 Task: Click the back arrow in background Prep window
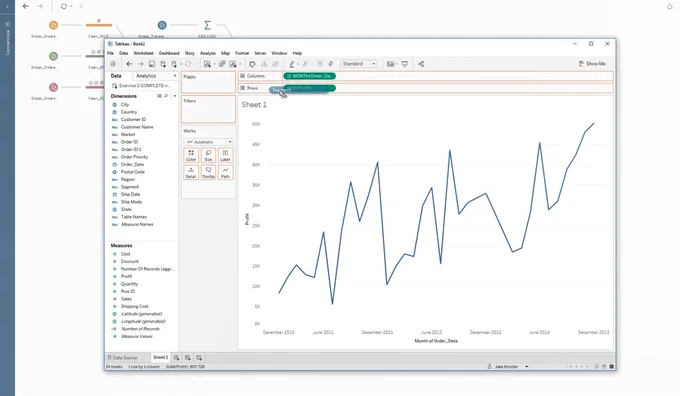pos(26,6)
